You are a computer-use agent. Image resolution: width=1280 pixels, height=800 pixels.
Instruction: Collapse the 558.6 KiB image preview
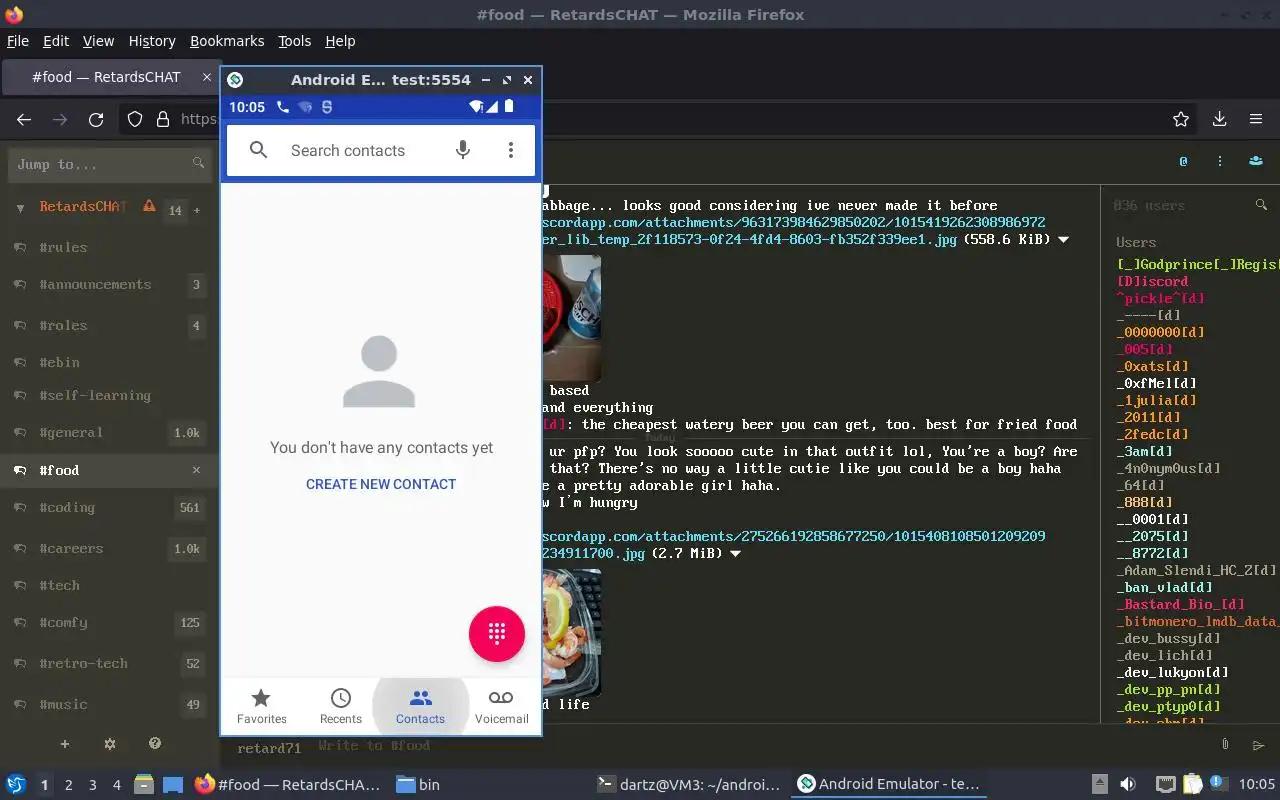(x=1063, y=240)
